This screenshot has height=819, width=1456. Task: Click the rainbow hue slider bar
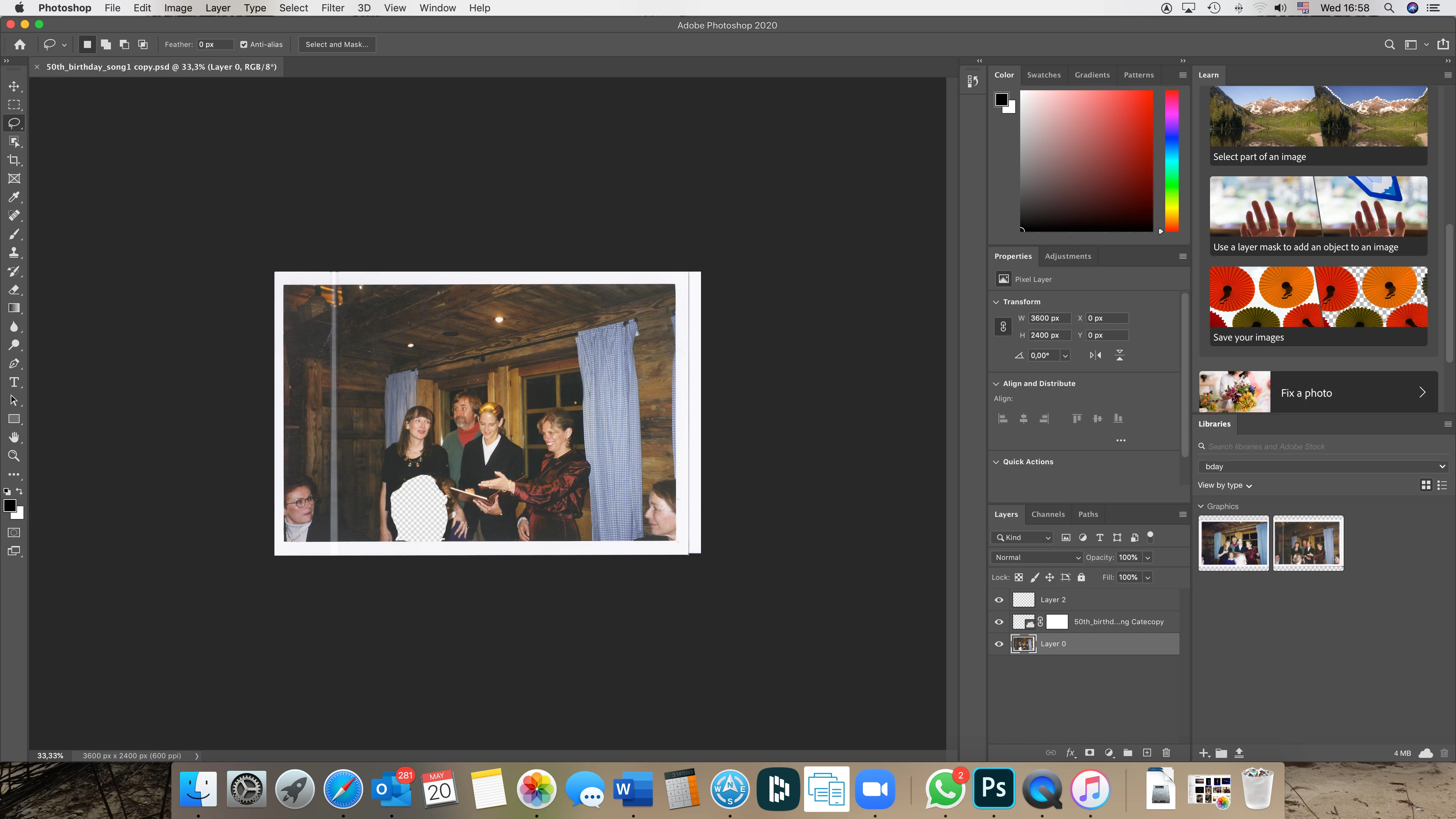pos(1172,161)
